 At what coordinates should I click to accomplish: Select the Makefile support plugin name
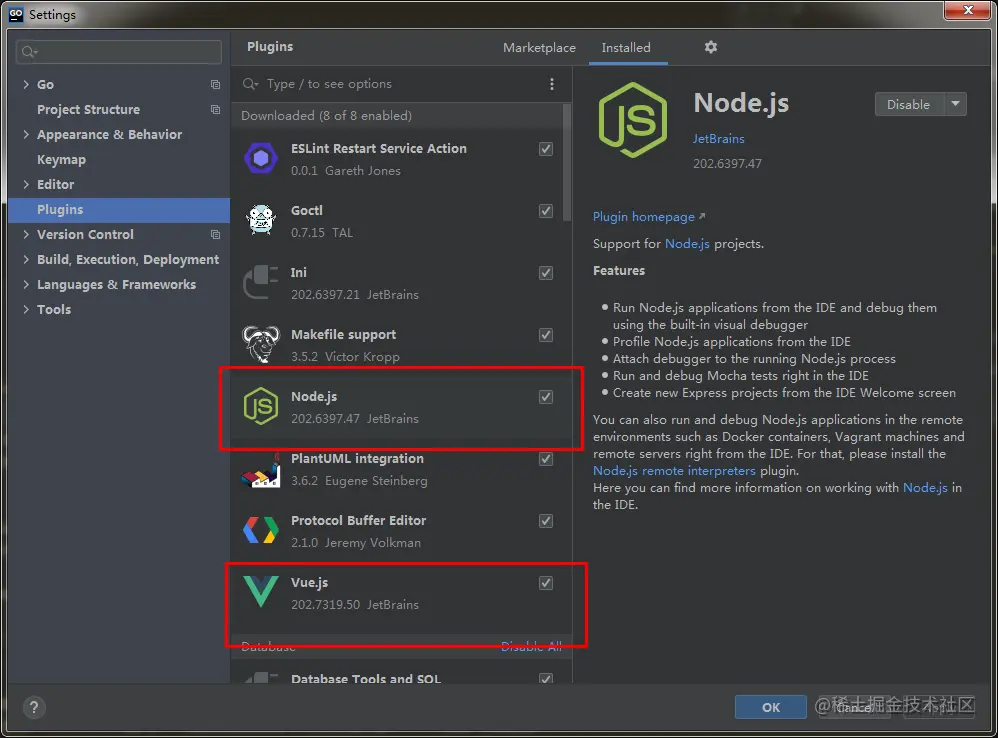point(344,335)
